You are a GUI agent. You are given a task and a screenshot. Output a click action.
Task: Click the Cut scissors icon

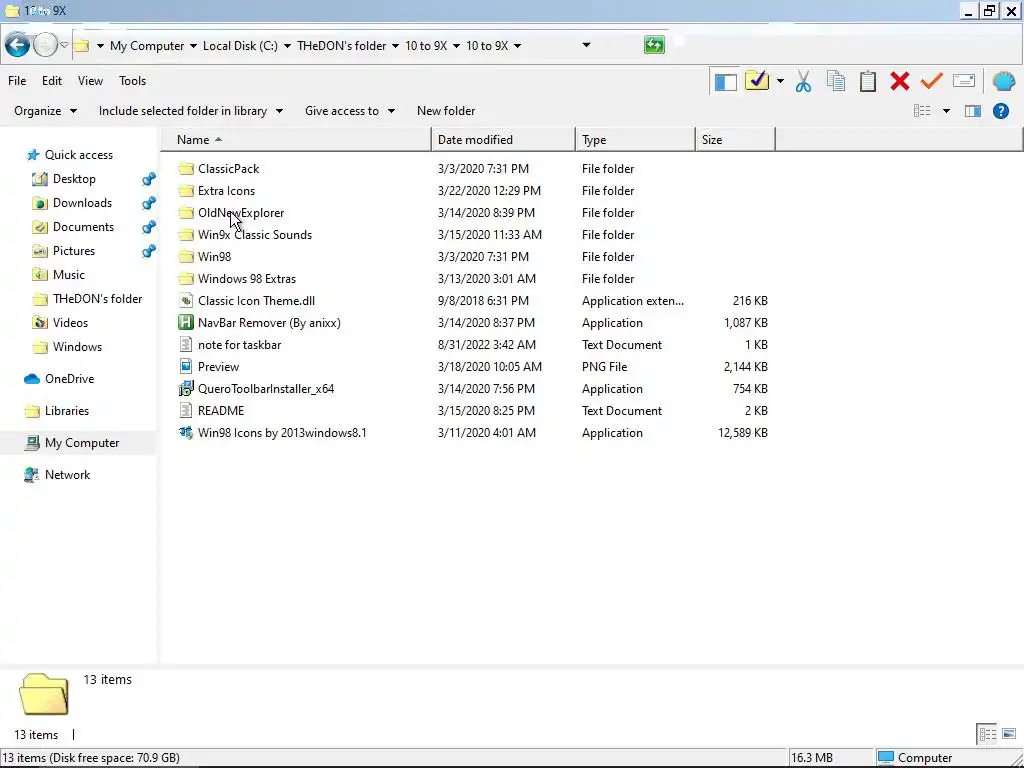pos(803,82)
